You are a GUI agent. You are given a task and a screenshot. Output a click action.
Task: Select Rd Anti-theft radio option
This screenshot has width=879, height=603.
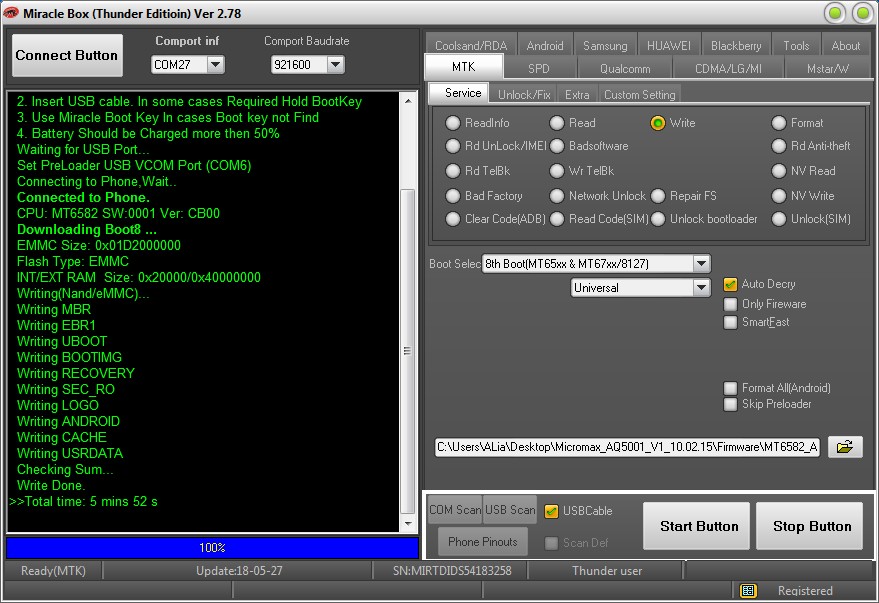(x=779, y=146)
